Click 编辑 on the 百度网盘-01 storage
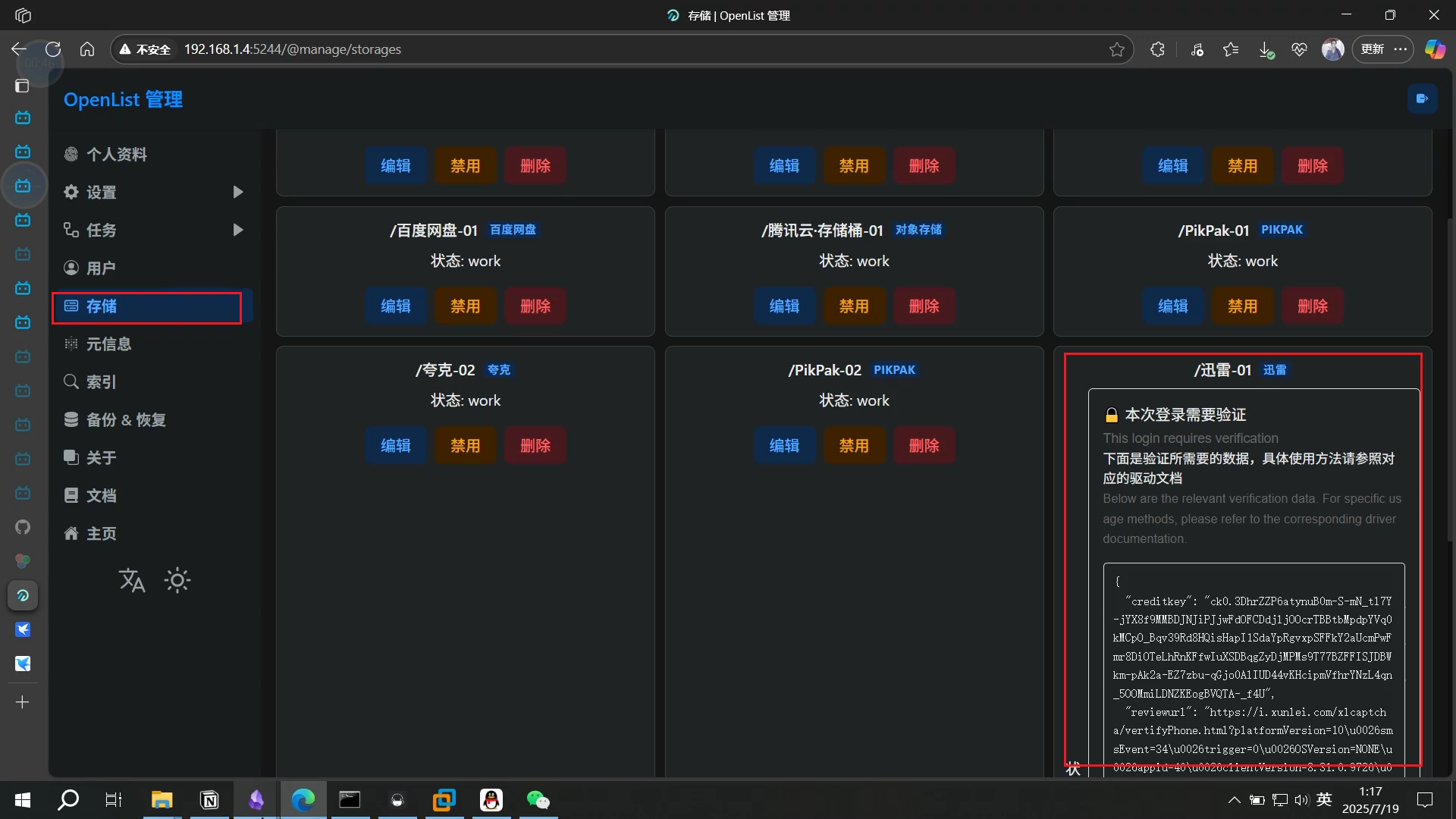Image resolution: width=1456 pixels, height=819 pixels. click(395, 306)
